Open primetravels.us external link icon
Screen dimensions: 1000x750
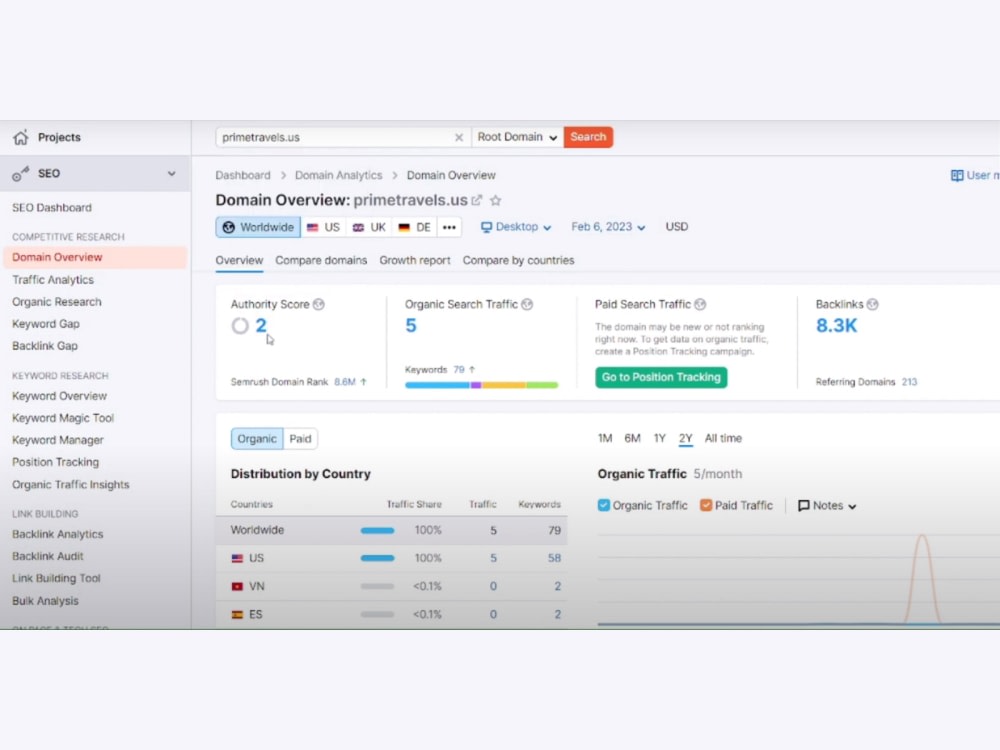476,200
